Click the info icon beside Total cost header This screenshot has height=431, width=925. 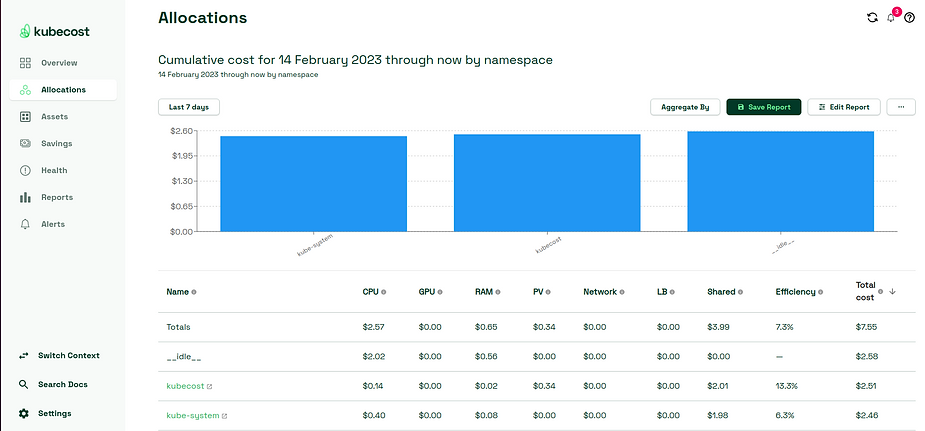click(881, 291)
